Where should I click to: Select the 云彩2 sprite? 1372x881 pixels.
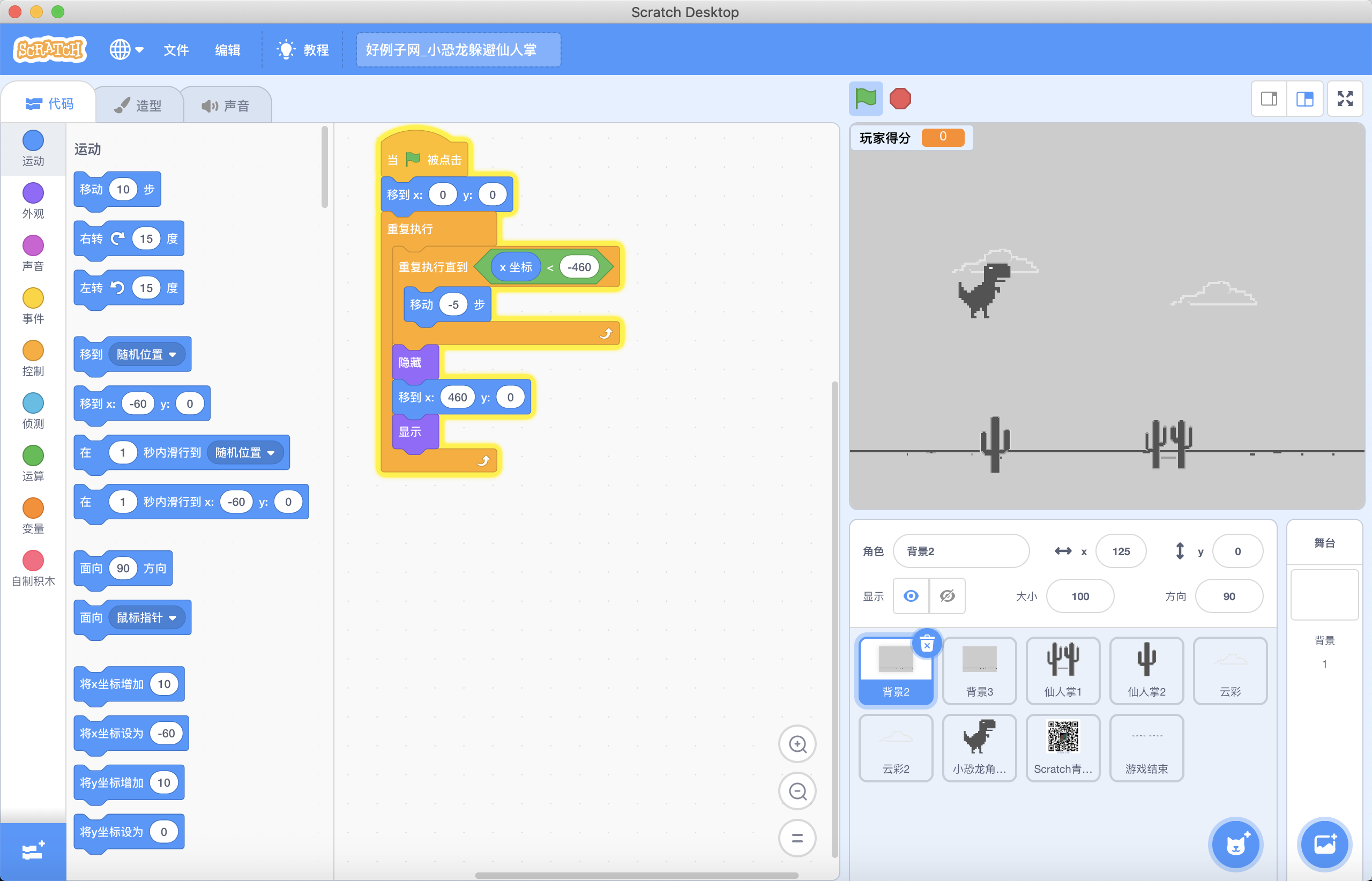click(x=896, y=748)
